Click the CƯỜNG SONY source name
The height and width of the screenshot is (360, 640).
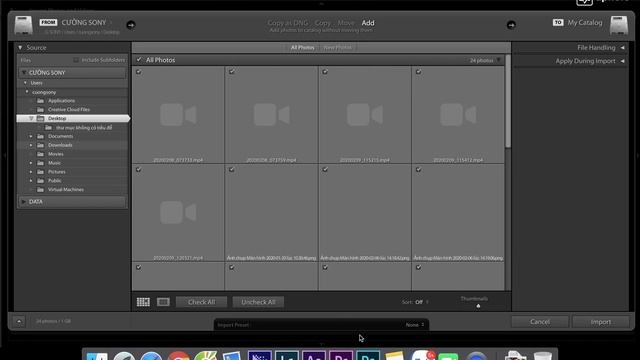click(84, 22)
